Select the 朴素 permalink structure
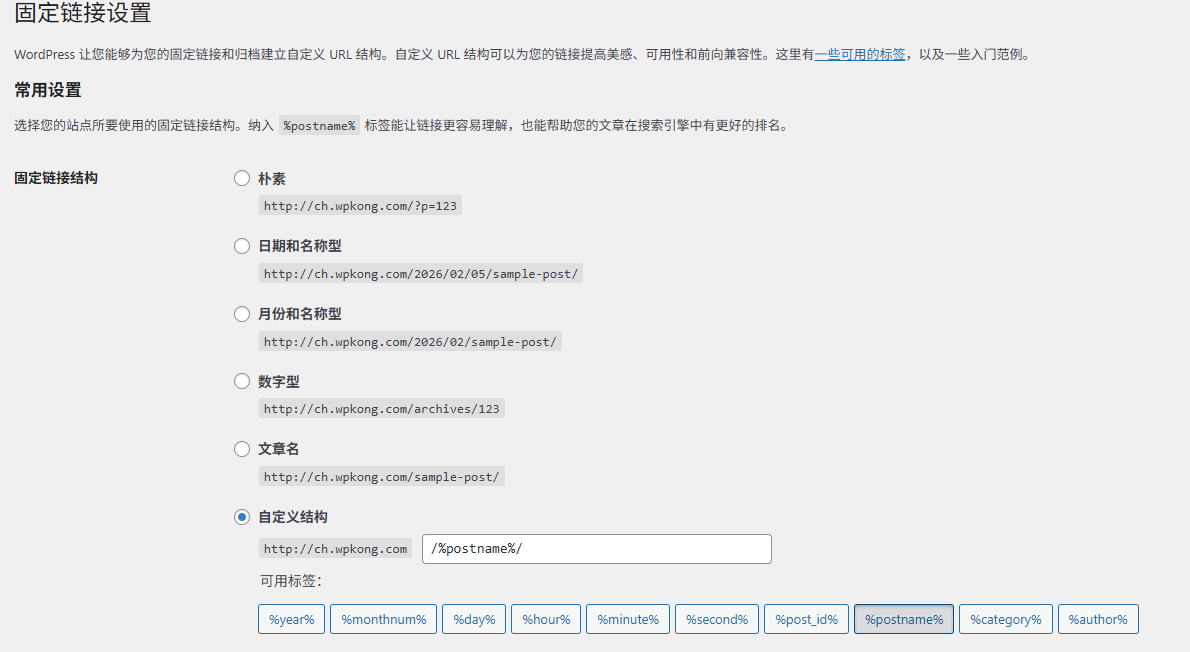Screen dimensions: 1190x652 [x=241, y=178]
